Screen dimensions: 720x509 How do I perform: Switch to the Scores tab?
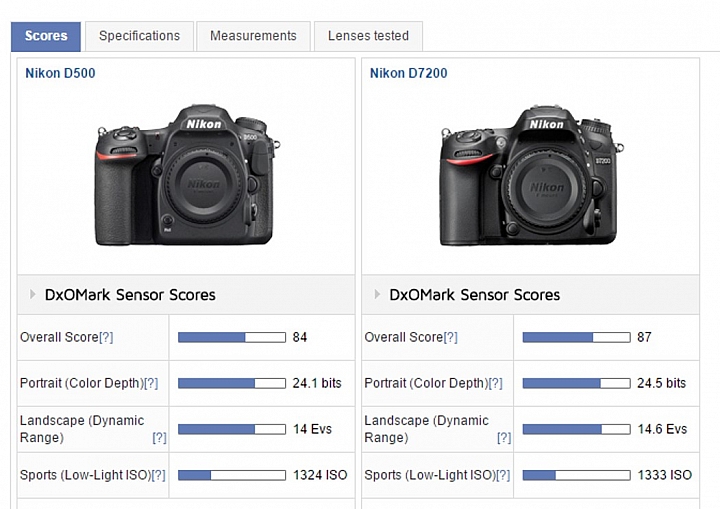[46, 36]
